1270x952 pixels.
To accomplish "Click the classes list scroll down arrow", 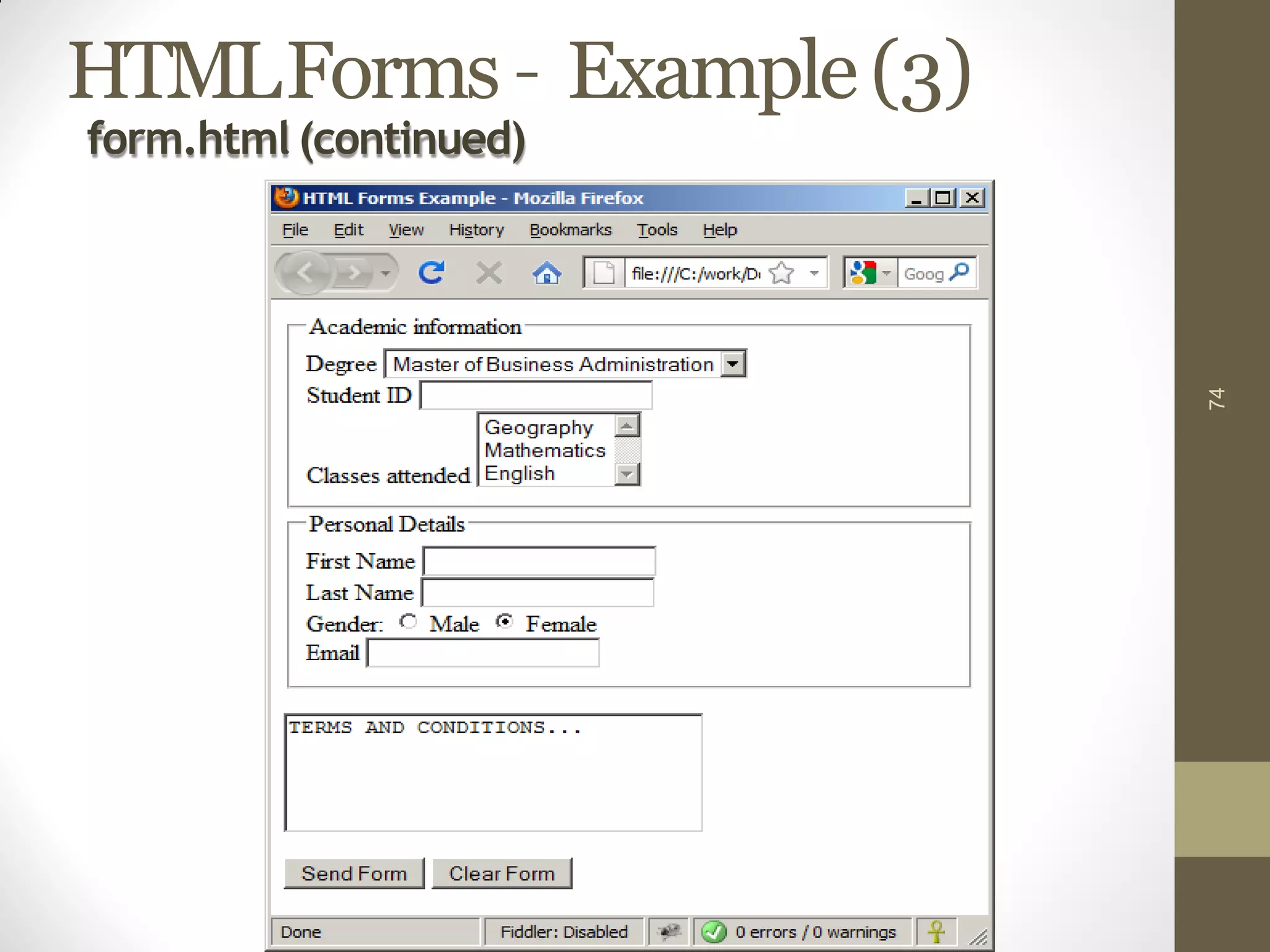I will [627, 474].
